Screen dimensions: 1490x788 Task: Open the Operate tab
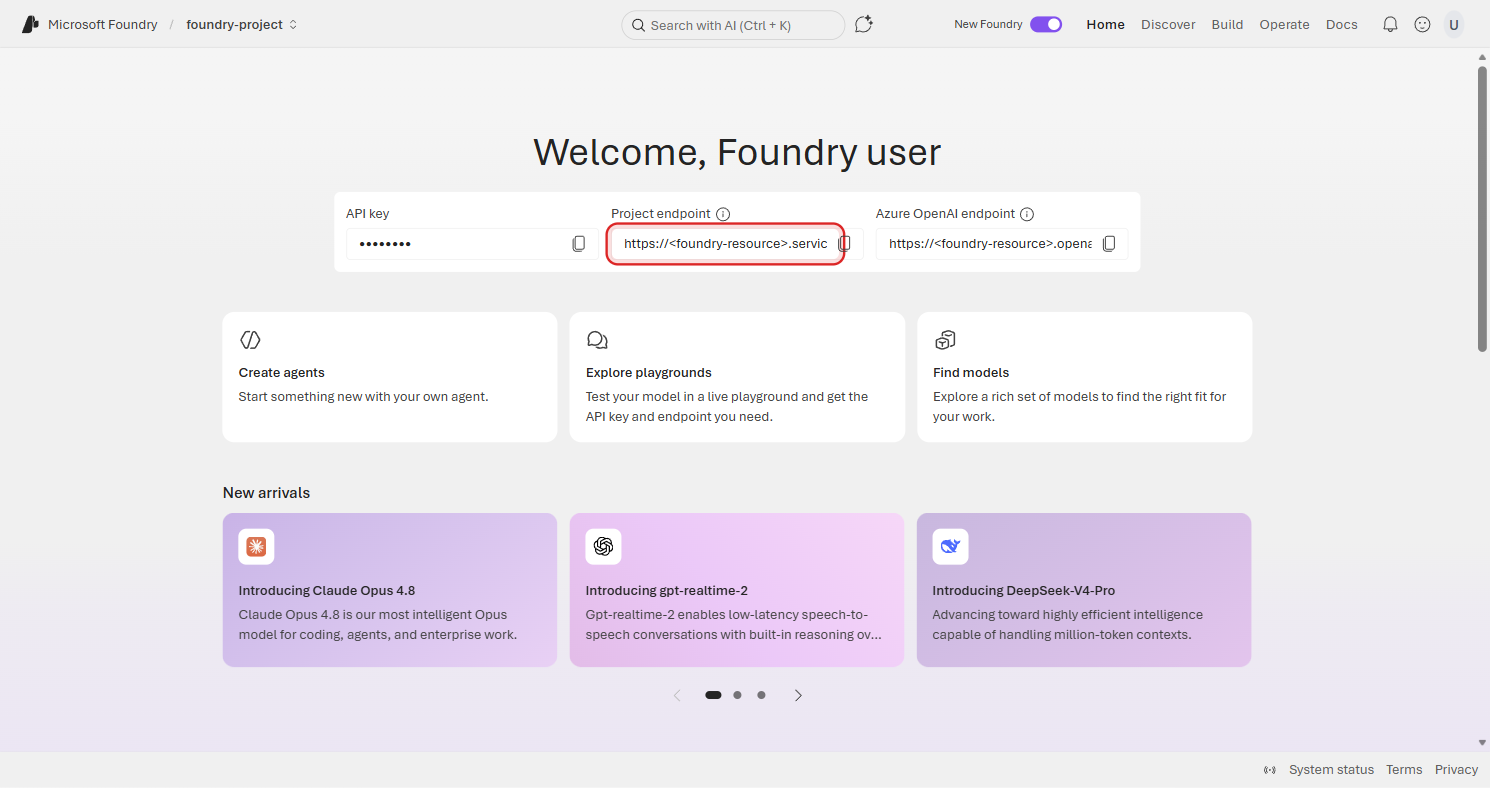pos(1284,24)
